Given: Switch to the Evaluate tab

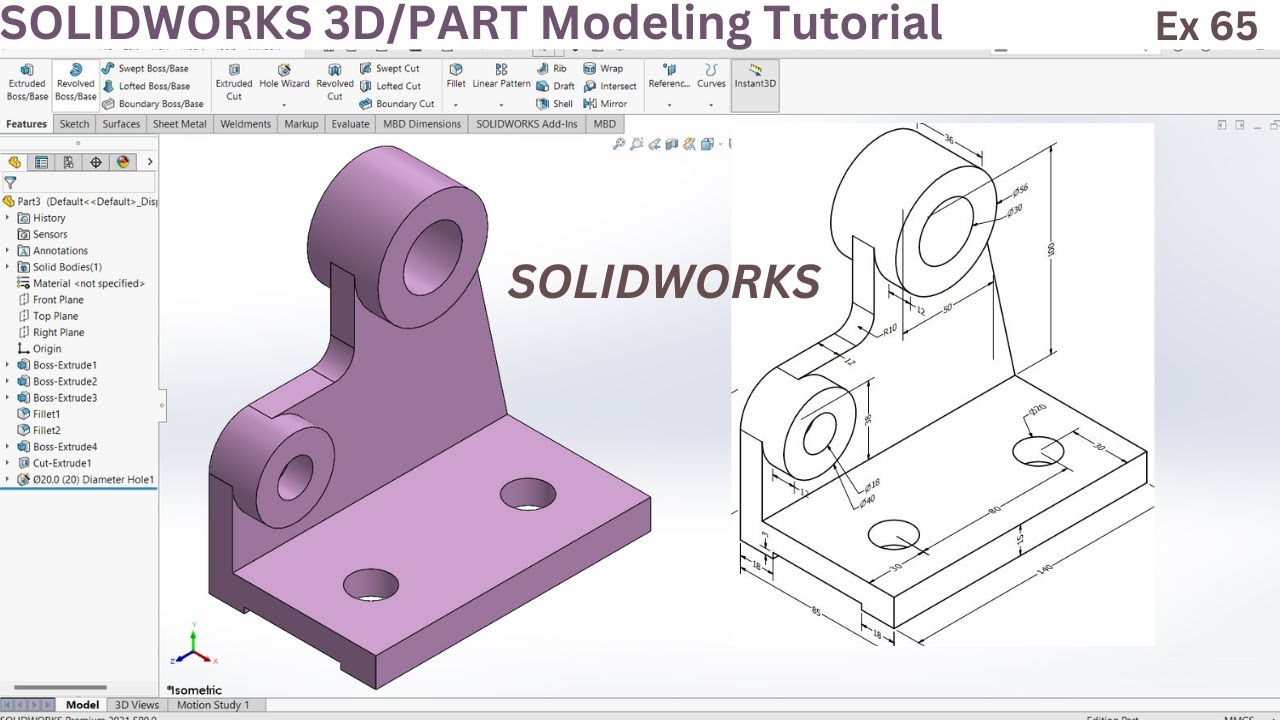Looking at the screenshot, I should 351,124.
